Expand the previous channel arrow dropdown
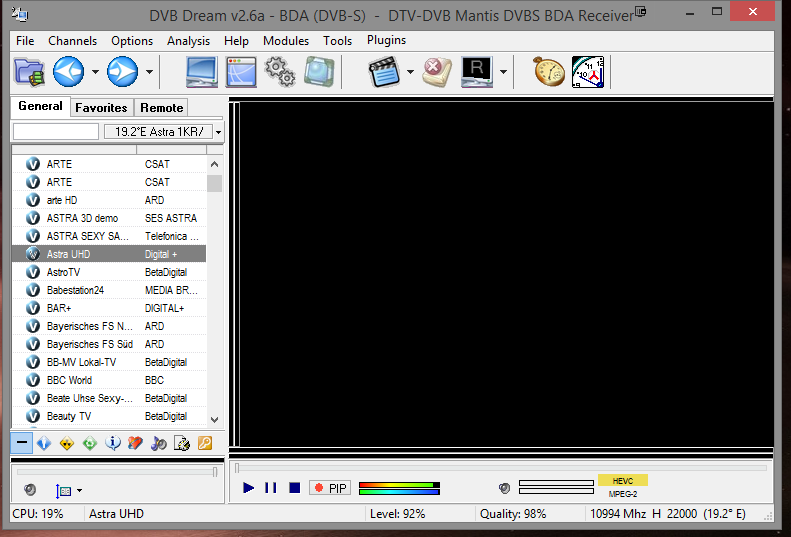The width and height of the screenshot is (791, 537). [x=95, y=72]
